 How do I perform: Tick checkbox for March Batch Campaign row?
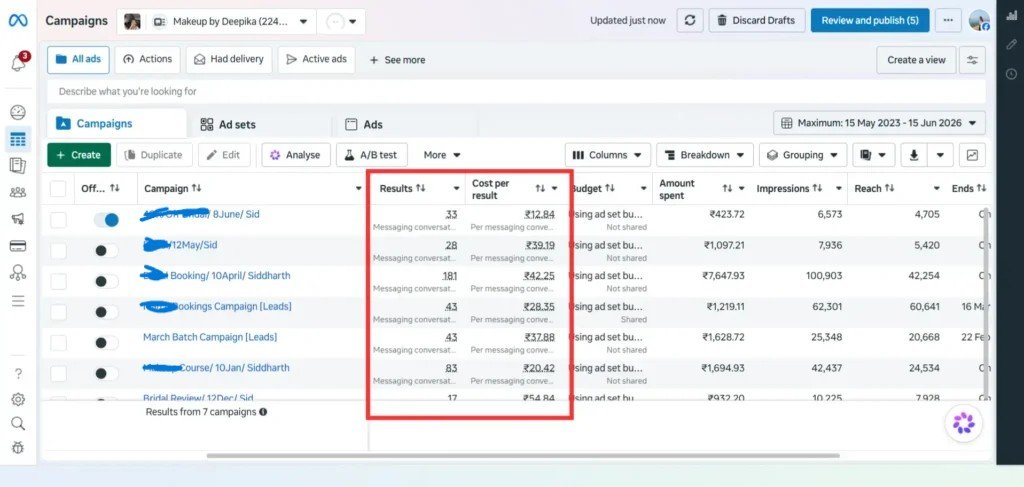[58, 343]
